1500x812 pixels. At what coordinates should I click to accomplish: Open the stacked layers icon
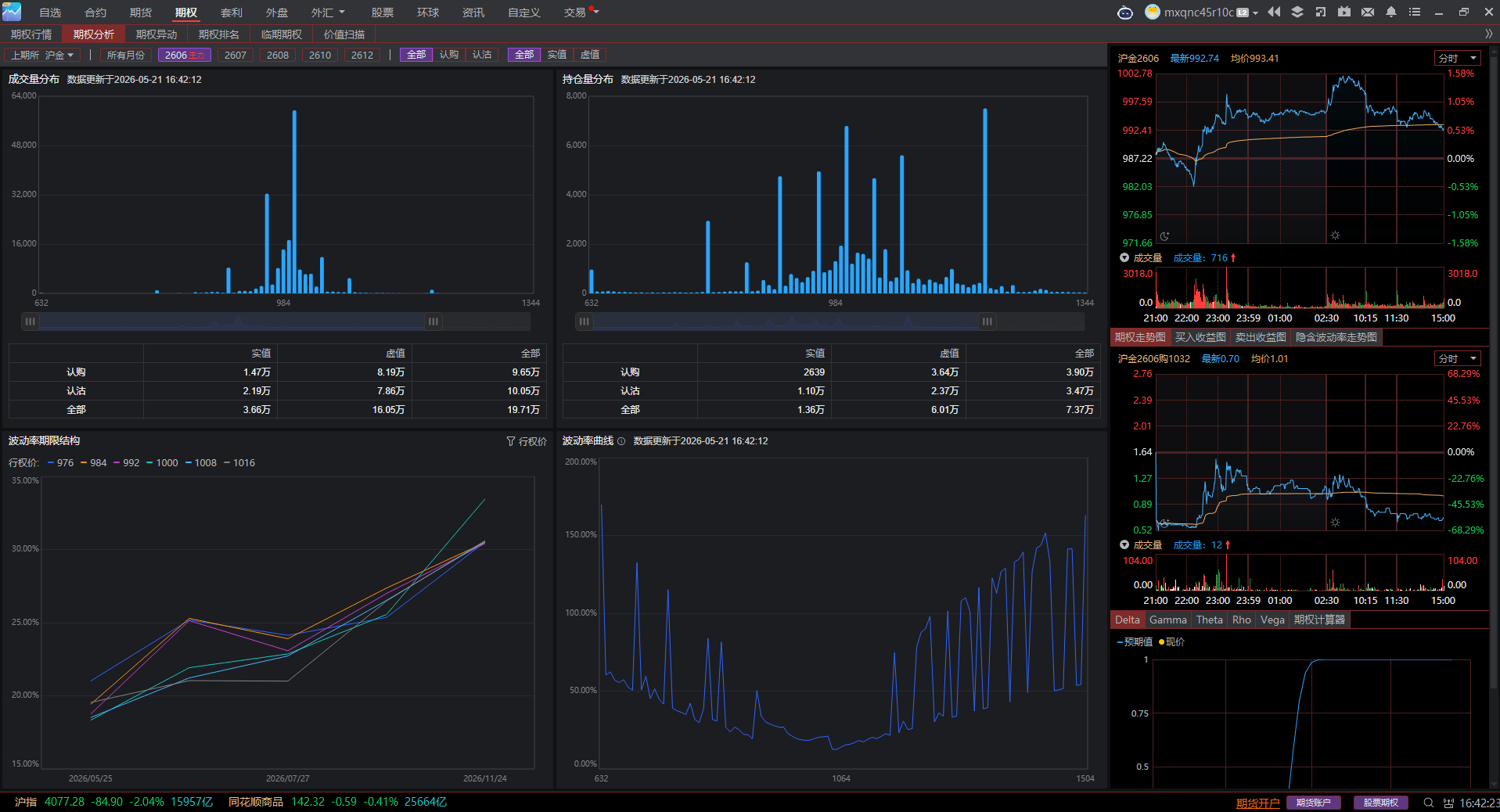1297,12
